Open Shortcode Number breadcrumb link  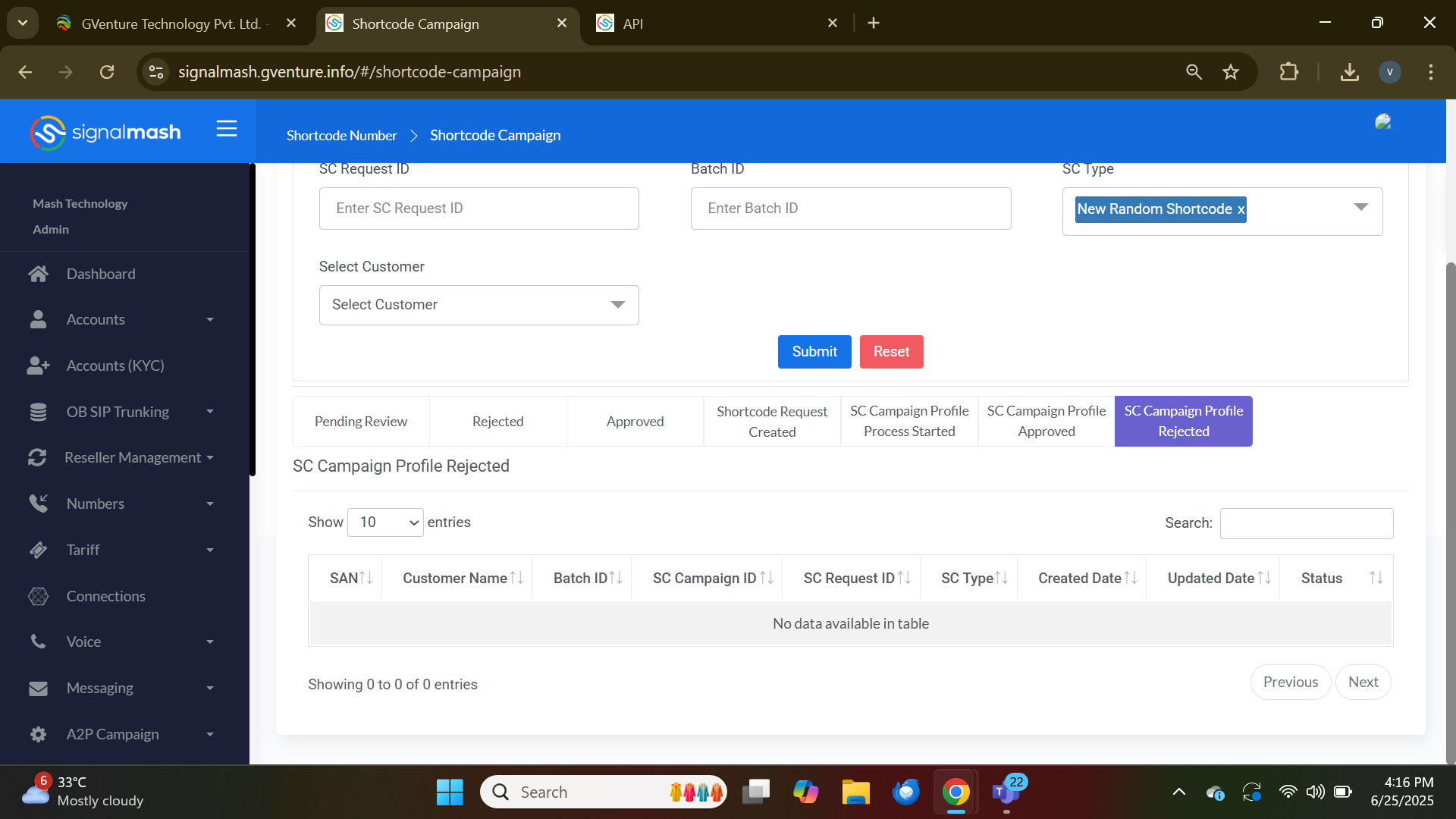(341, 136)
